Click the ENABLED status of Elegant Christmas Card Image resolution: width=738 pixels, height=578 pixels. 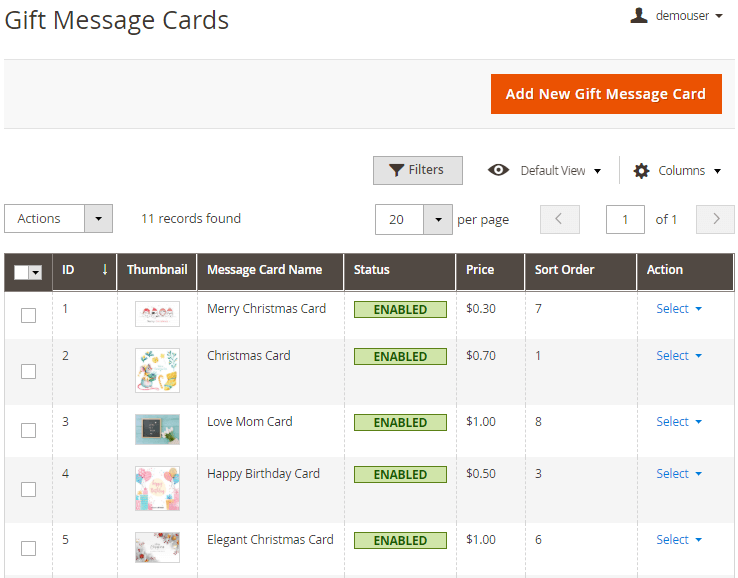(x=400, y=540)
